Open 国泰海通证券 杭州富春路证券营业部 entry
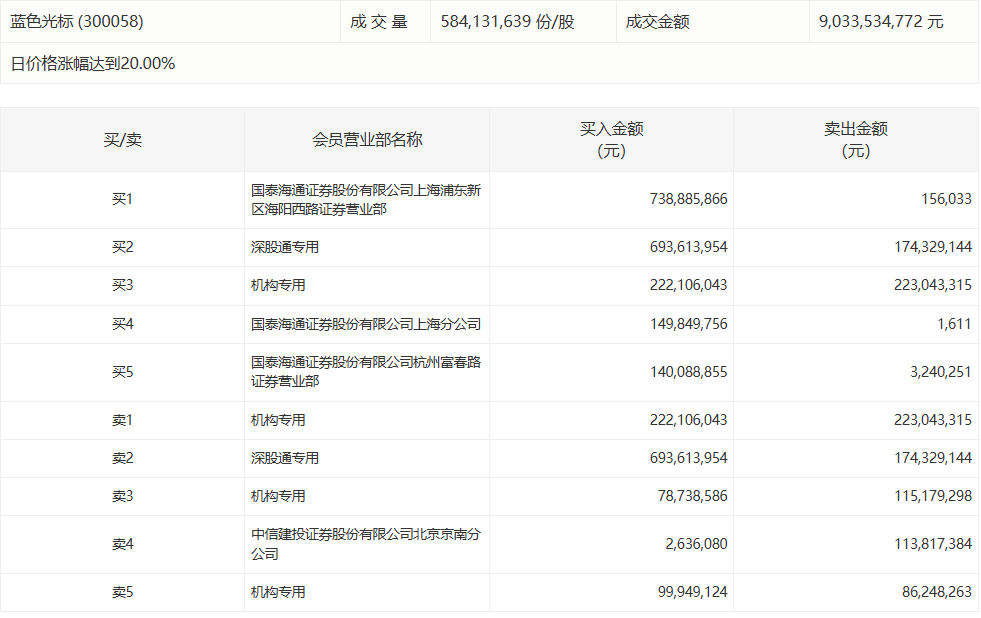Image resolution: width=981 pixels, height=618 pixels. (366, 372)
